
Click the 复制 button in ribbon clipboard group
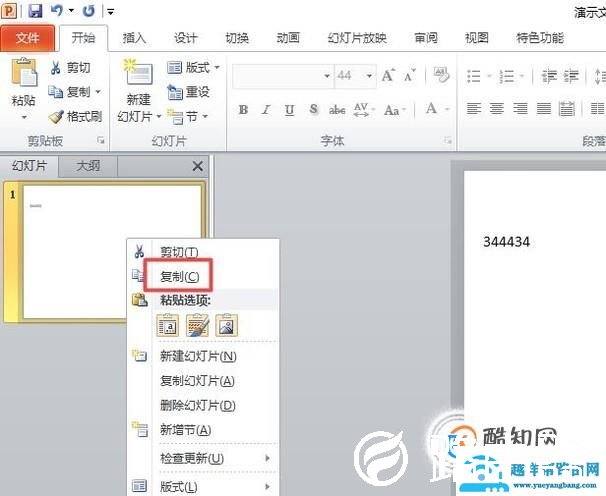pyautogui.click(x=70, y=92)
